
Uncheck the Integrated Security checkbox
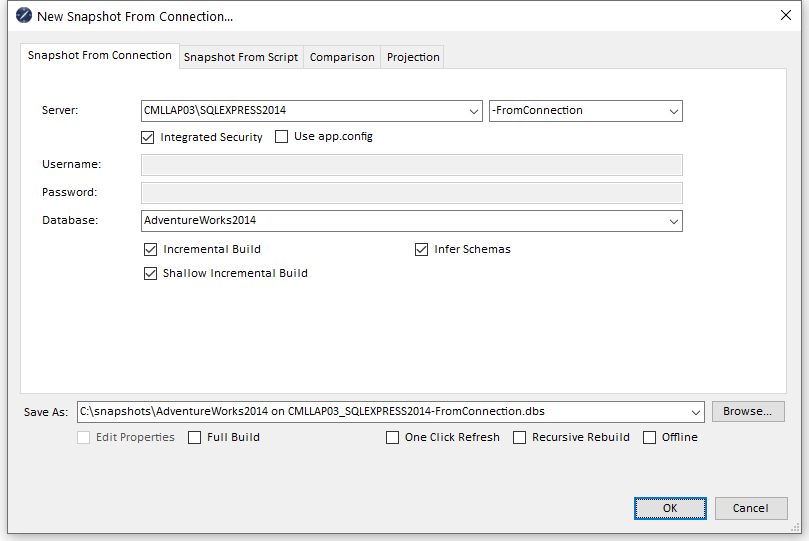[148, 137]
